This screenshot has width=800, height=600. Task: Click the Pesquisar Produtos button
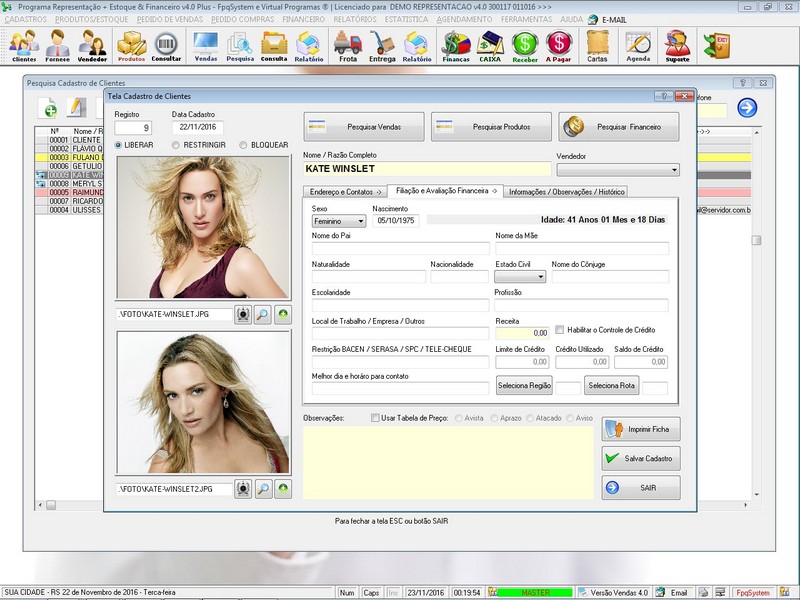491,127
